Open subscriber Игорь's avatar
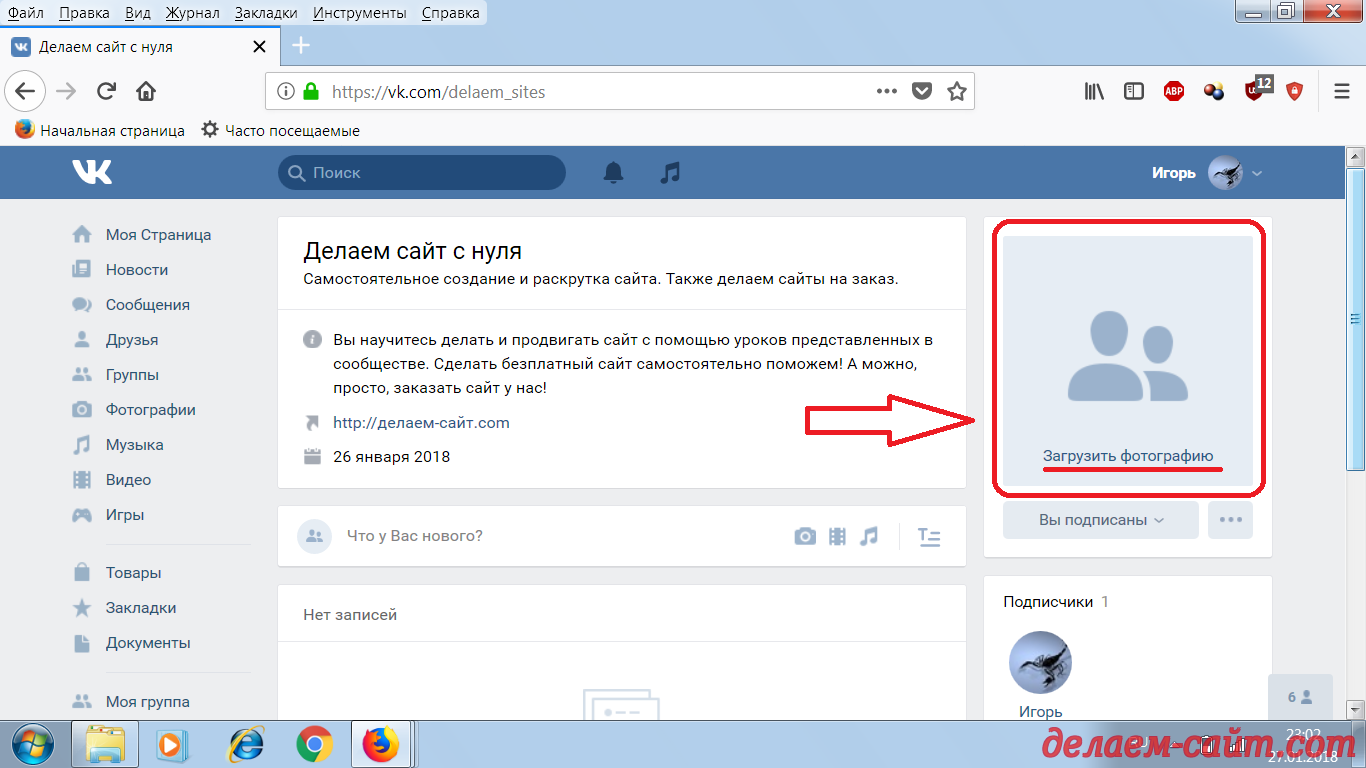This screenshot has height=768, width=1366. pos(1040,662)
